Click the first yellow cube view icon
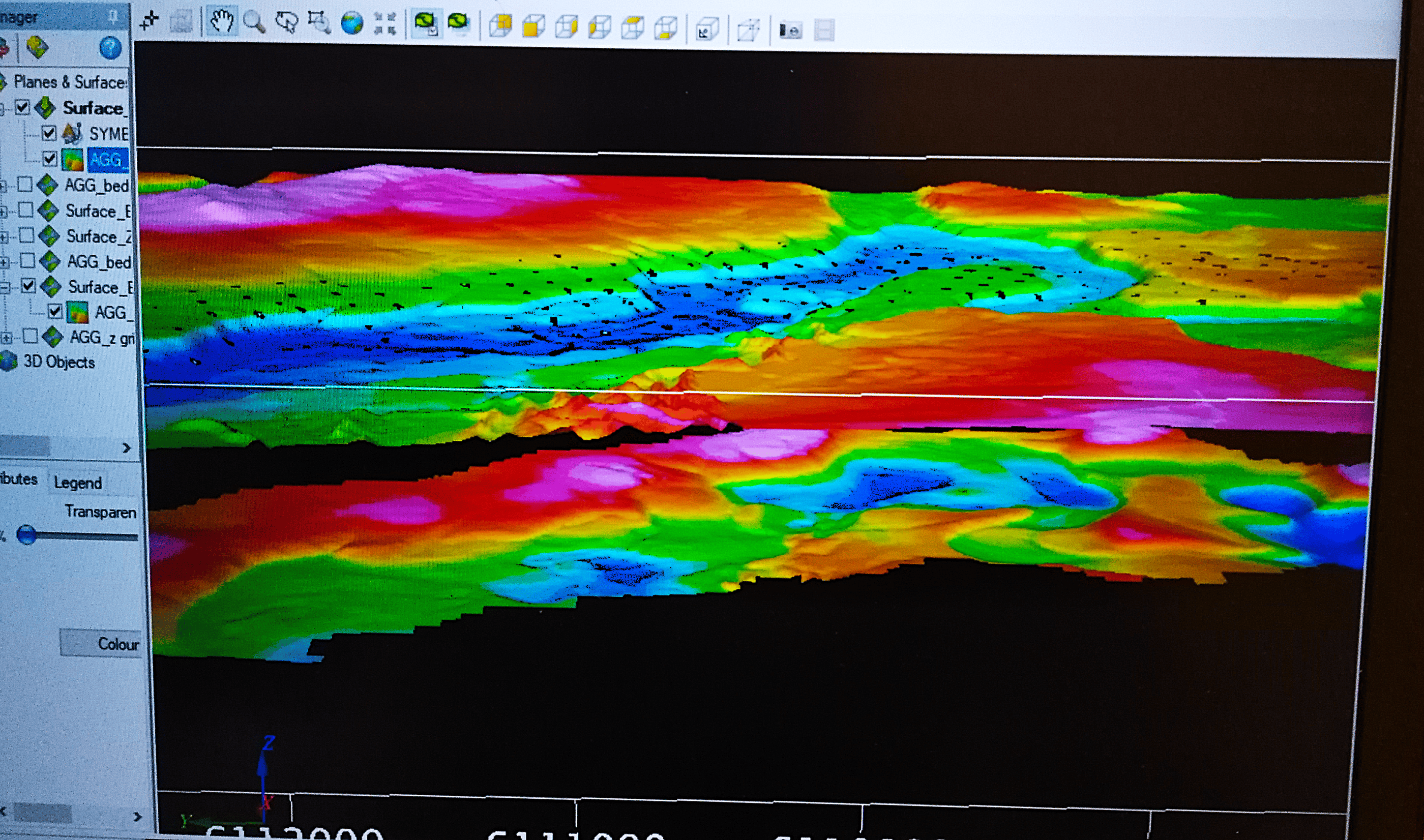The width and height of the screenshot is (1424, 840). click(500, 25)
